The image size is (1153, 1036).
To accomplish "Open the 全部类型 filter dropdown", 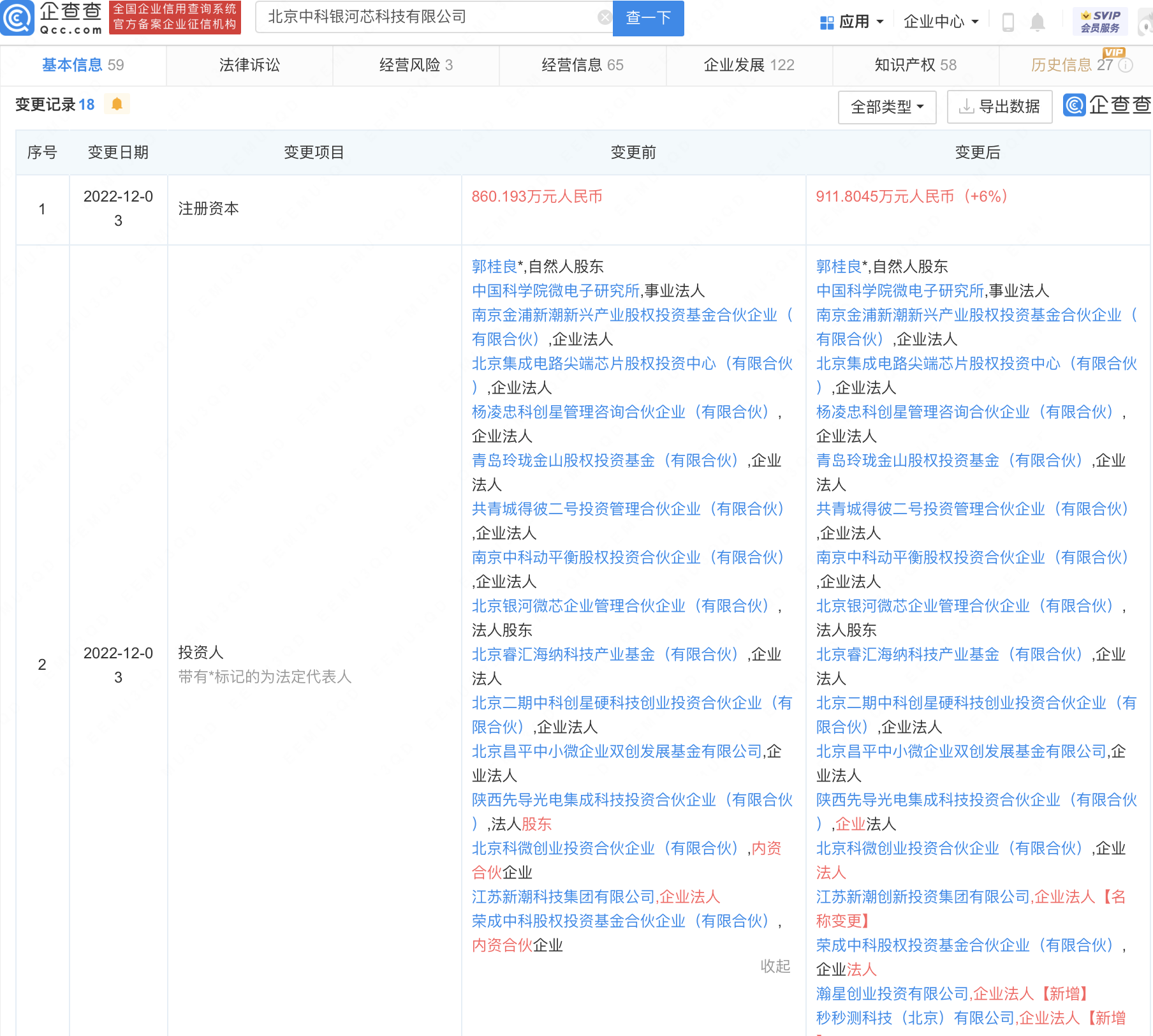I will (887, 107).
